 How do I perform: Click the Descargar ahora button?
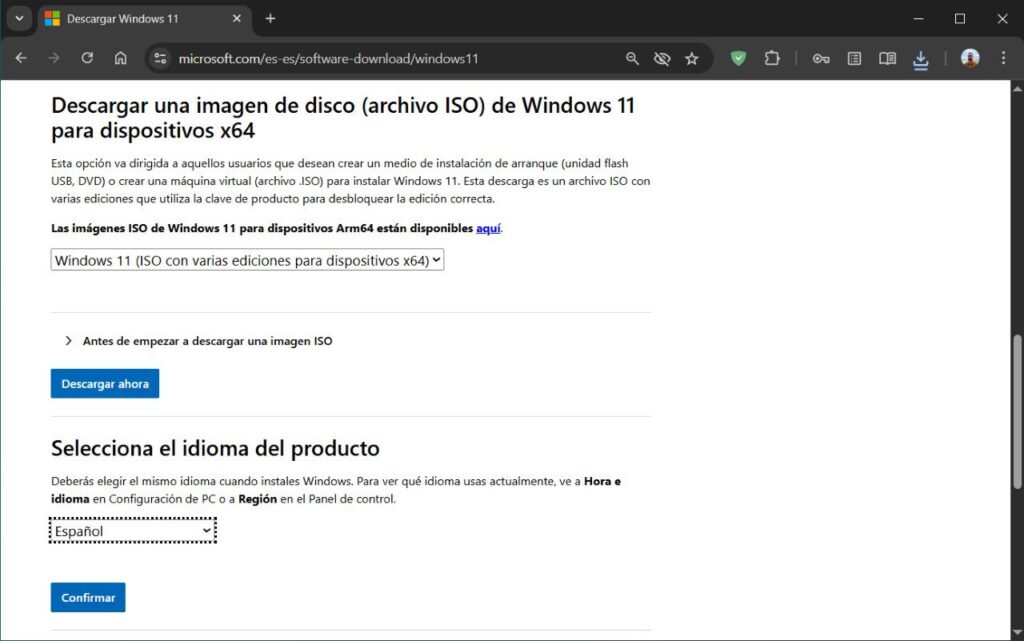105,384
